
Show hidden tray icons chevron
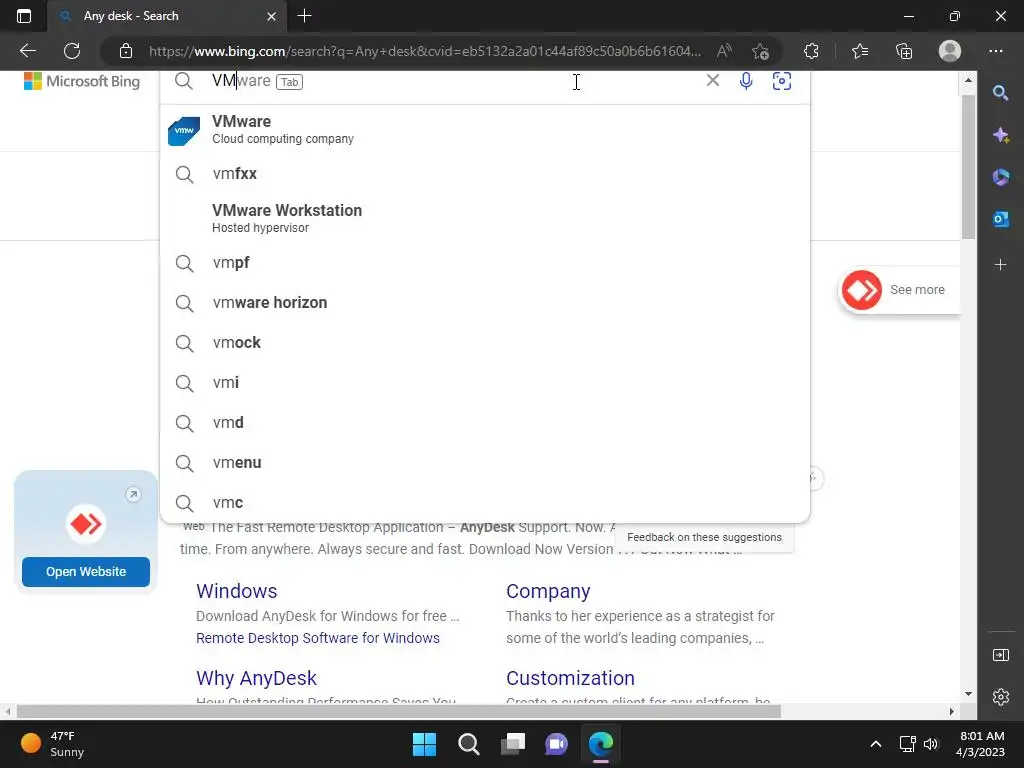876,744
